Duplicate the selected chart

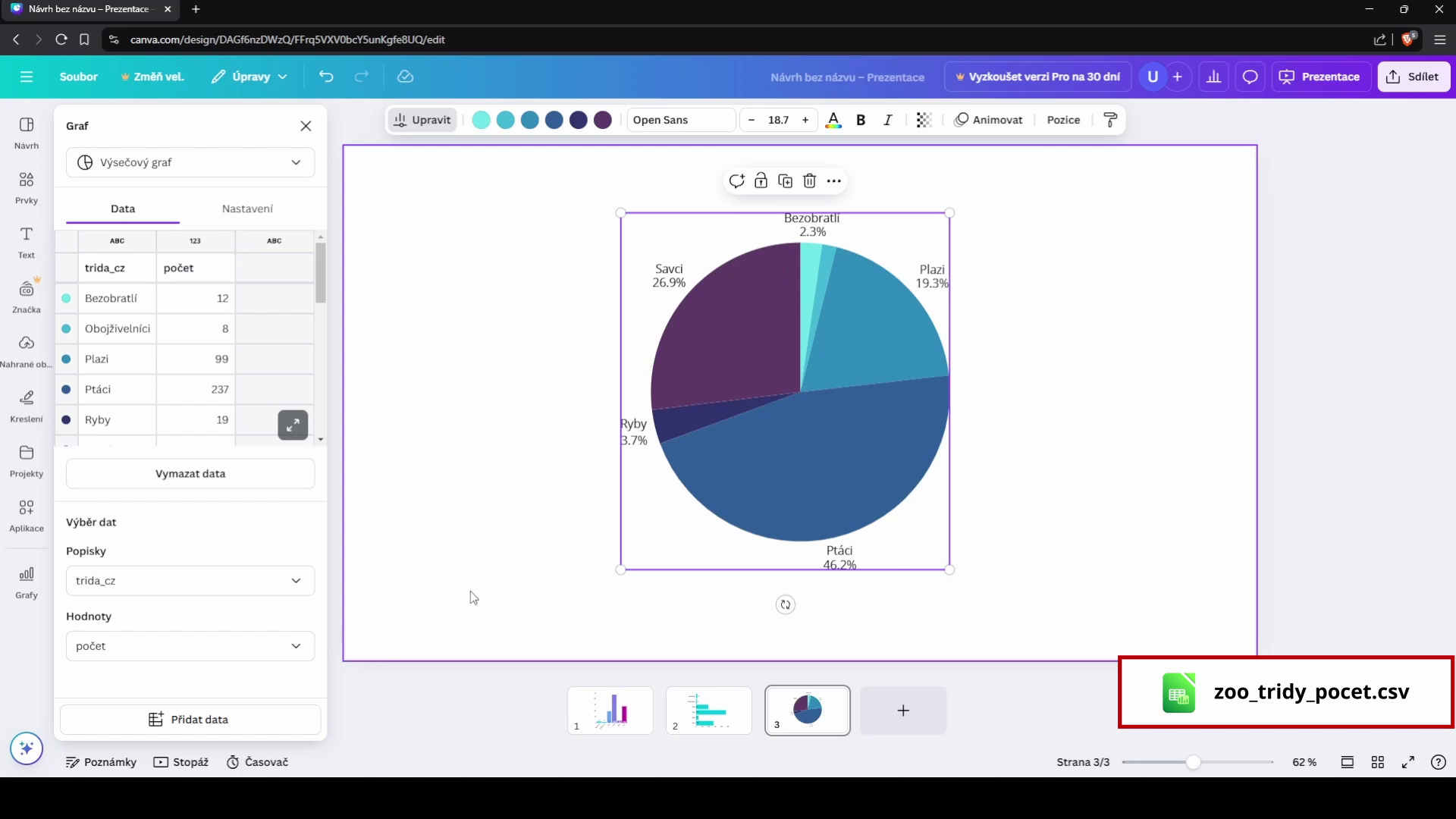pyautogui.click(x=786, y=181)
